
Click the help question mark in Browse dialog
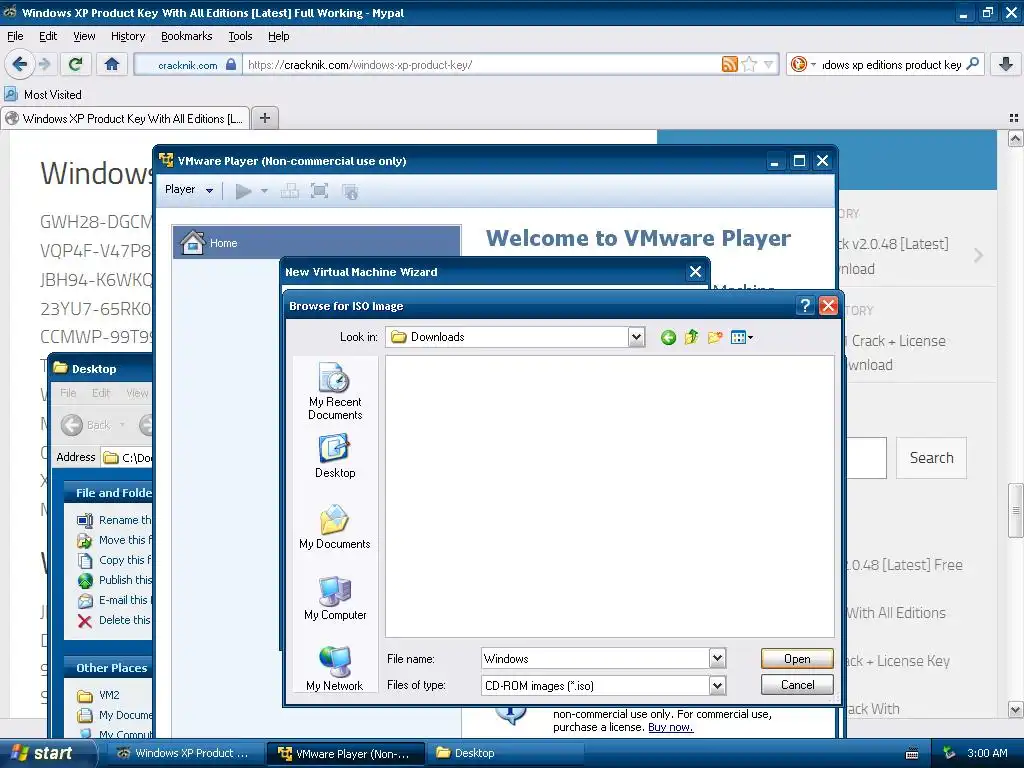click(x=805, y=306)
